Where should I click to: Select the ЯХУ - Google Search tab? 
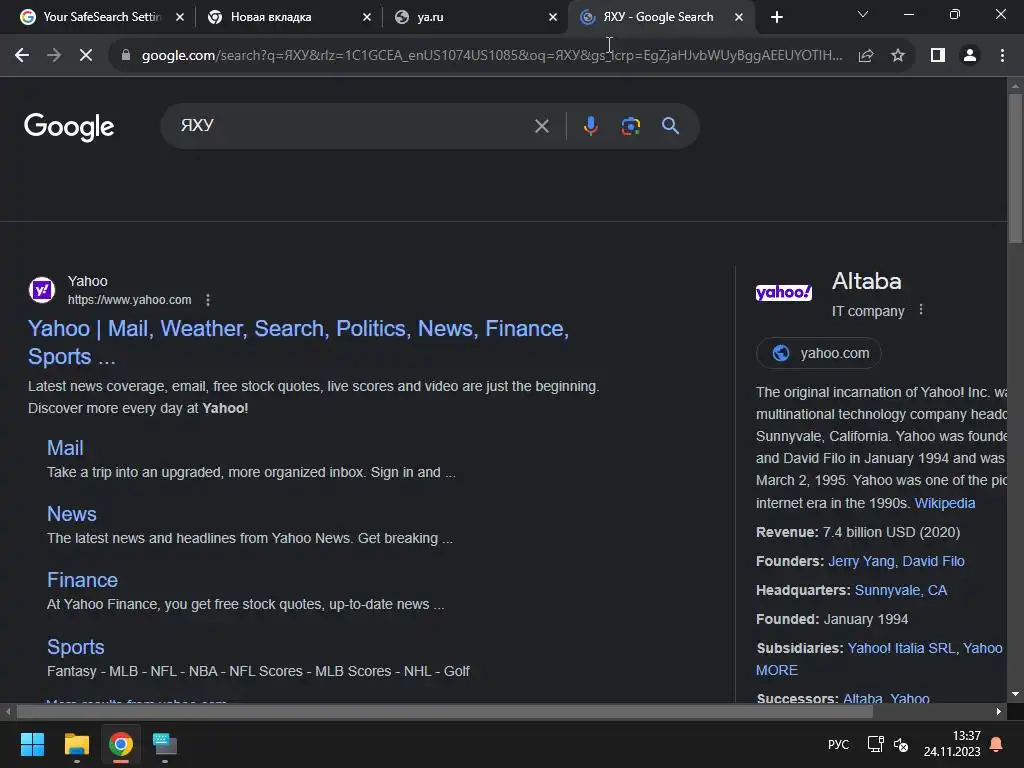[656, 18]
